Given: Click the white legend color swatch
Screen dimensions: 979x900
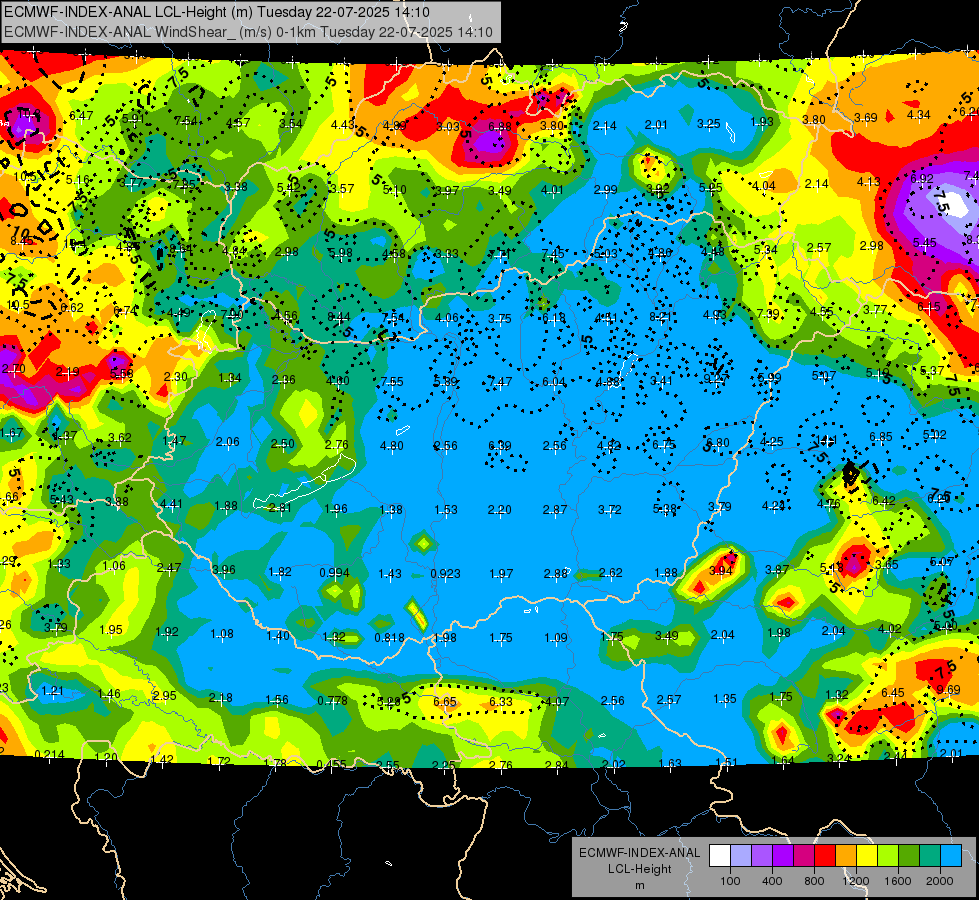Looking at the screenshot, I should pyautogui.click(x=720, y=856).
